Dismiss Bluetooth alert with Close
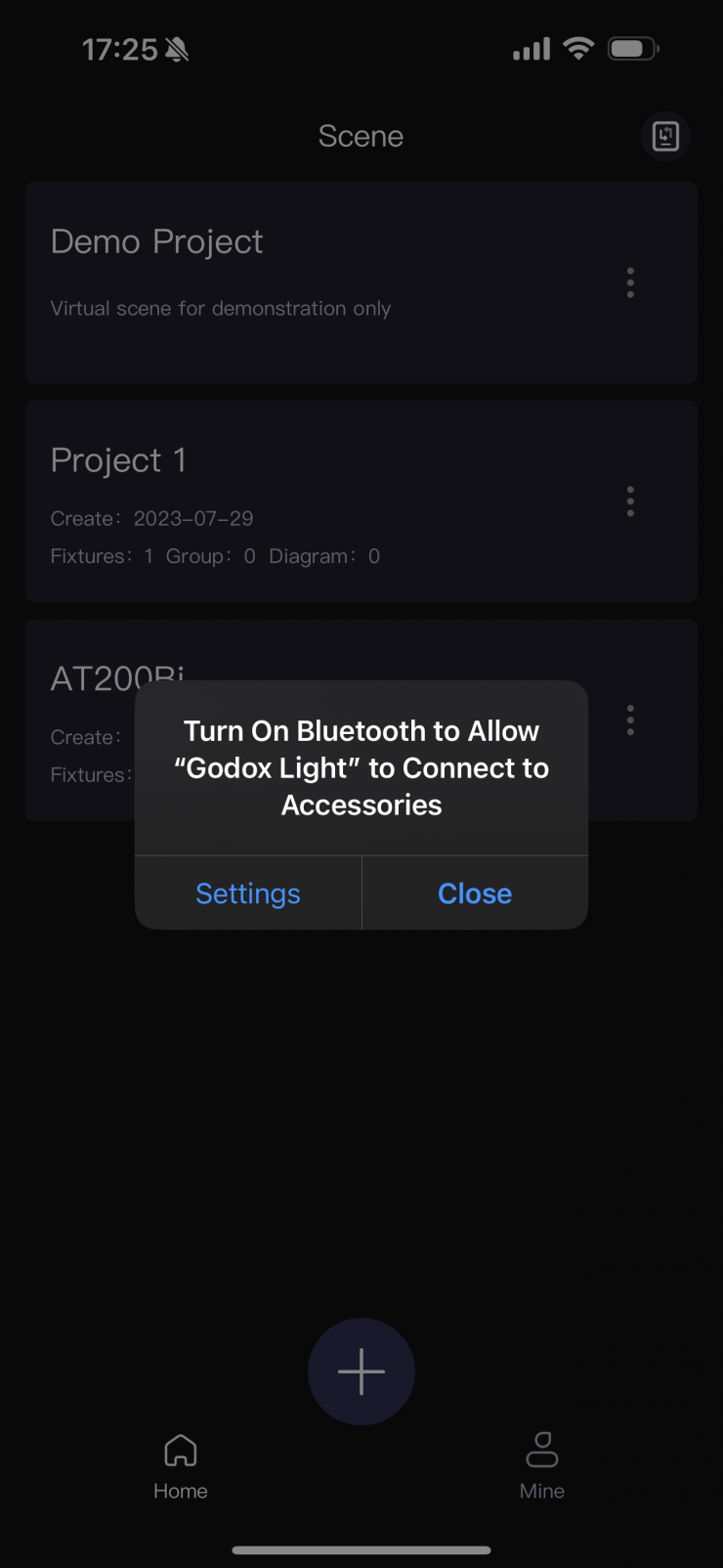 click(475, 893)
